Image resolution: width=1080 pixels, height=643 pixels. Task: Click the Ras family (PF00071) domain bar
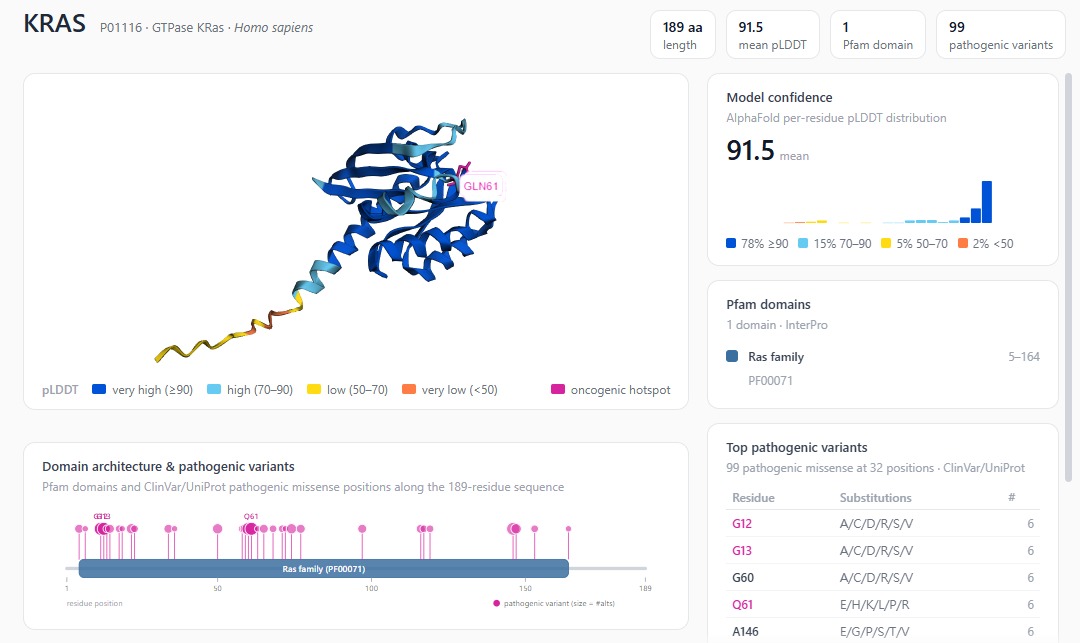[324, 569]
